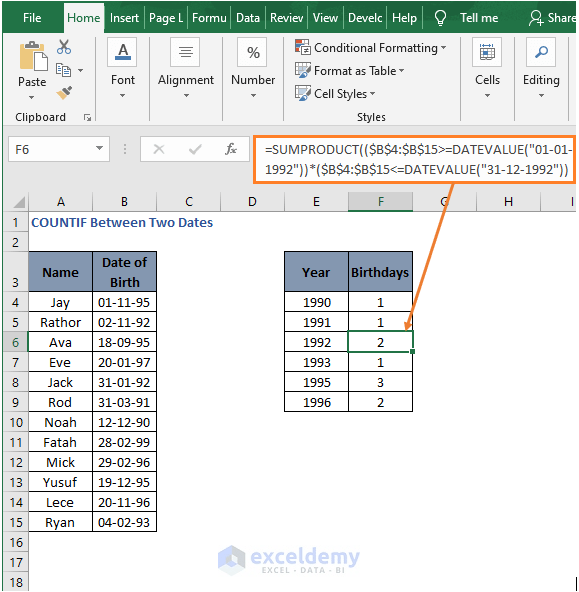Expand the Name Box dropdown arrow
Viewport: 579px width, 592px height.
click(99, 148)
